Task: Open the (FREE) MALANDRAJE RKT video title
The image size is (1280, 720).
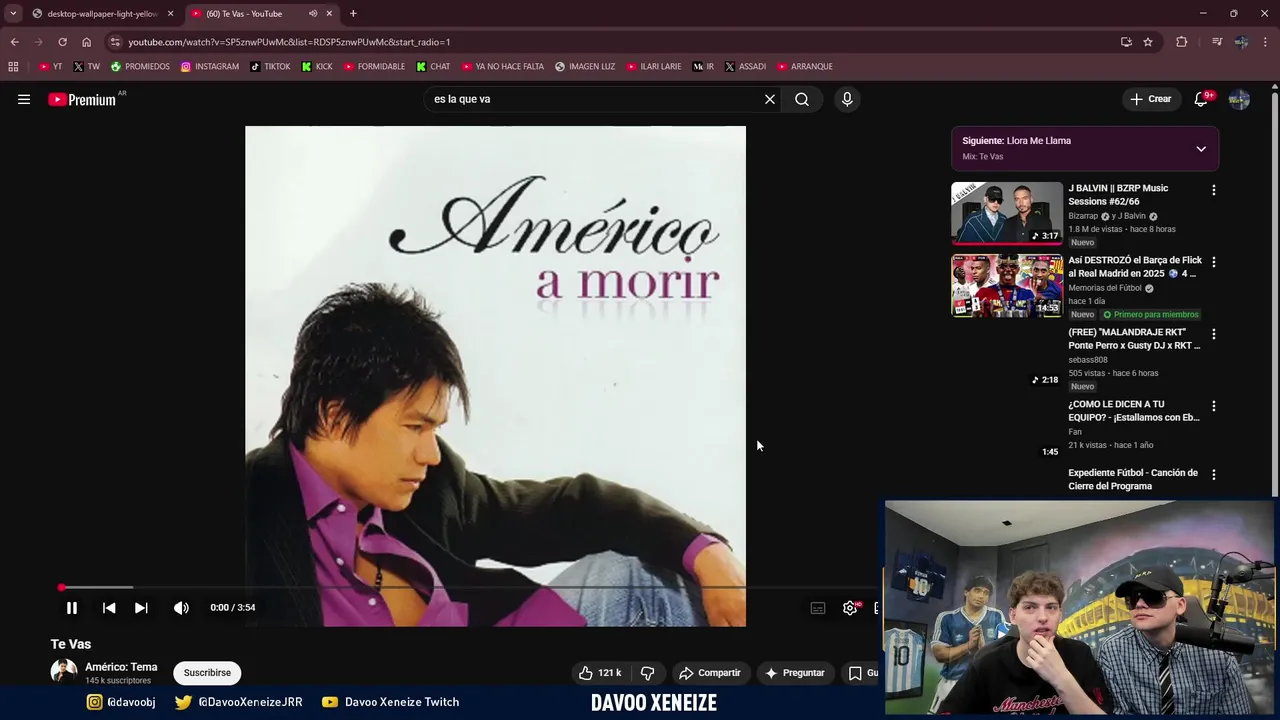Action: tap(1134, 339)
